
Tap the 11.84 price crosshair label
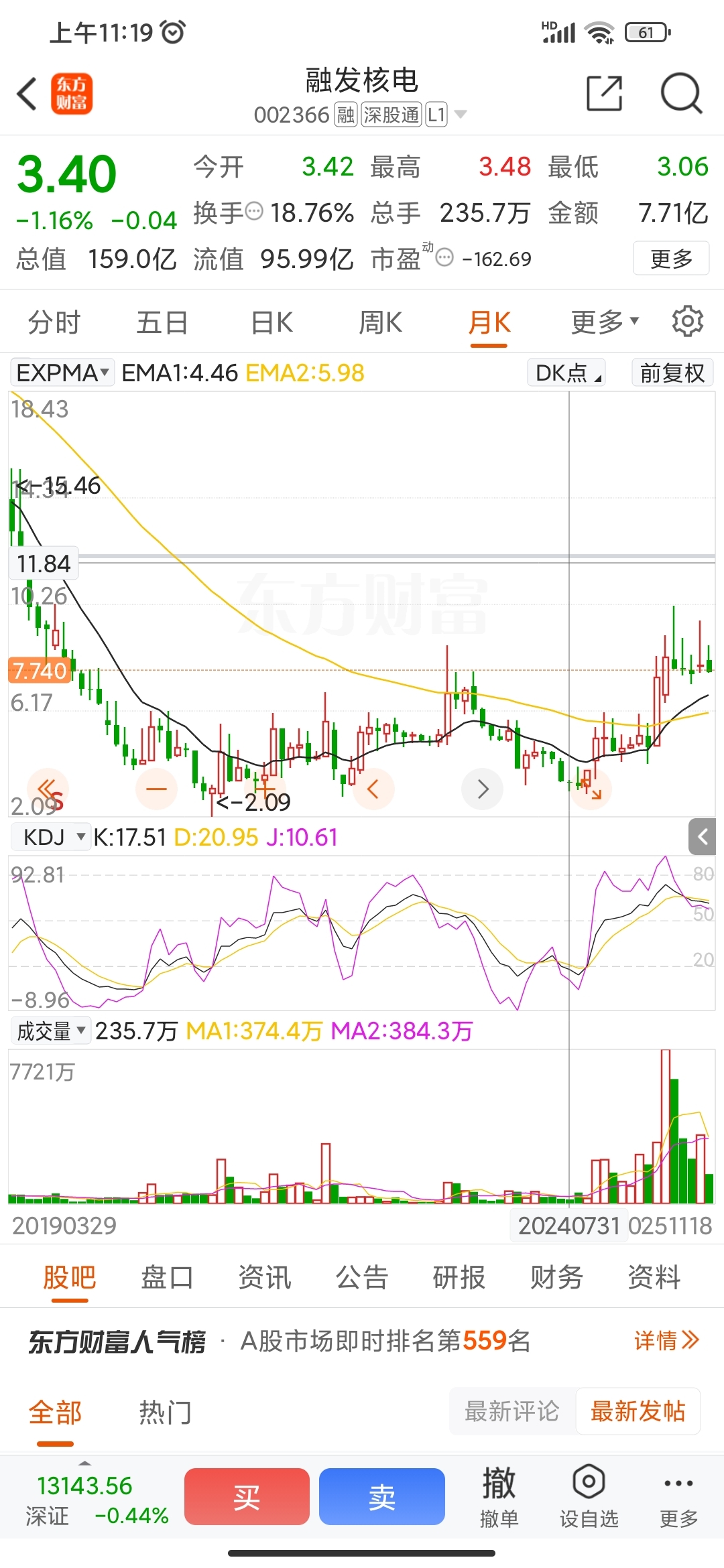44,564
